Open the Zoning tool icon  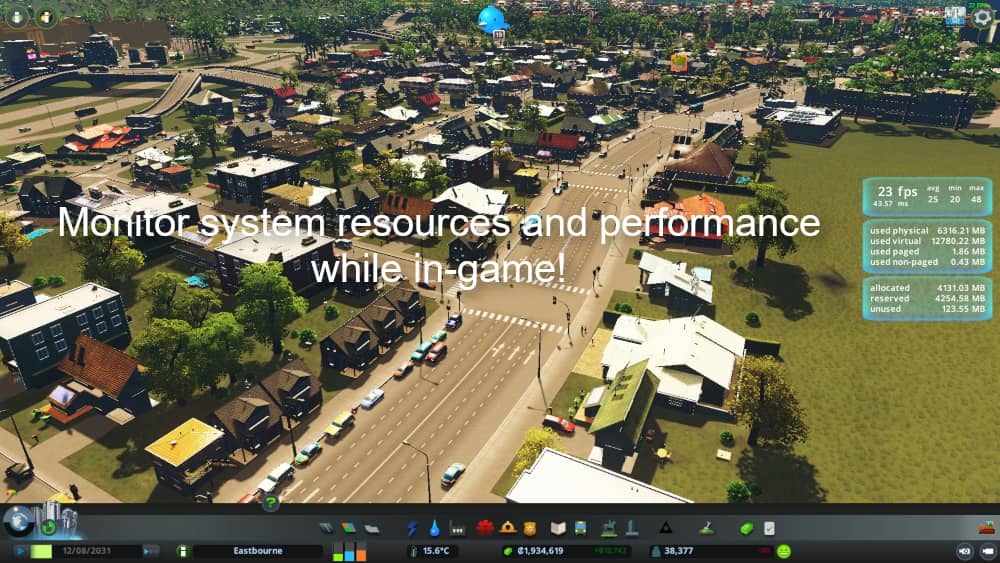[x=349, y=528]
